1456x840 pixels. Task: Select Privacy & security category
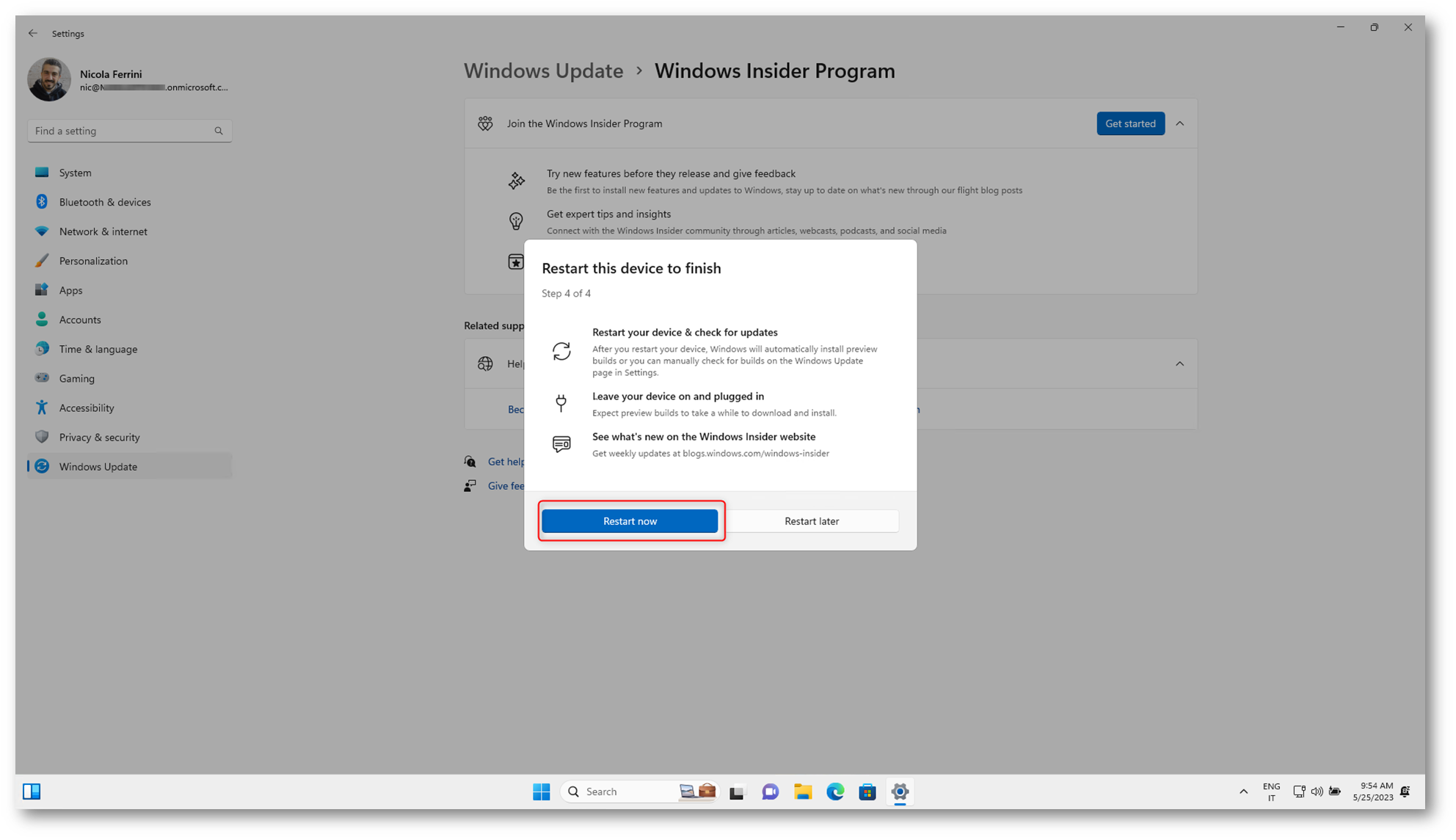(99, 437)
